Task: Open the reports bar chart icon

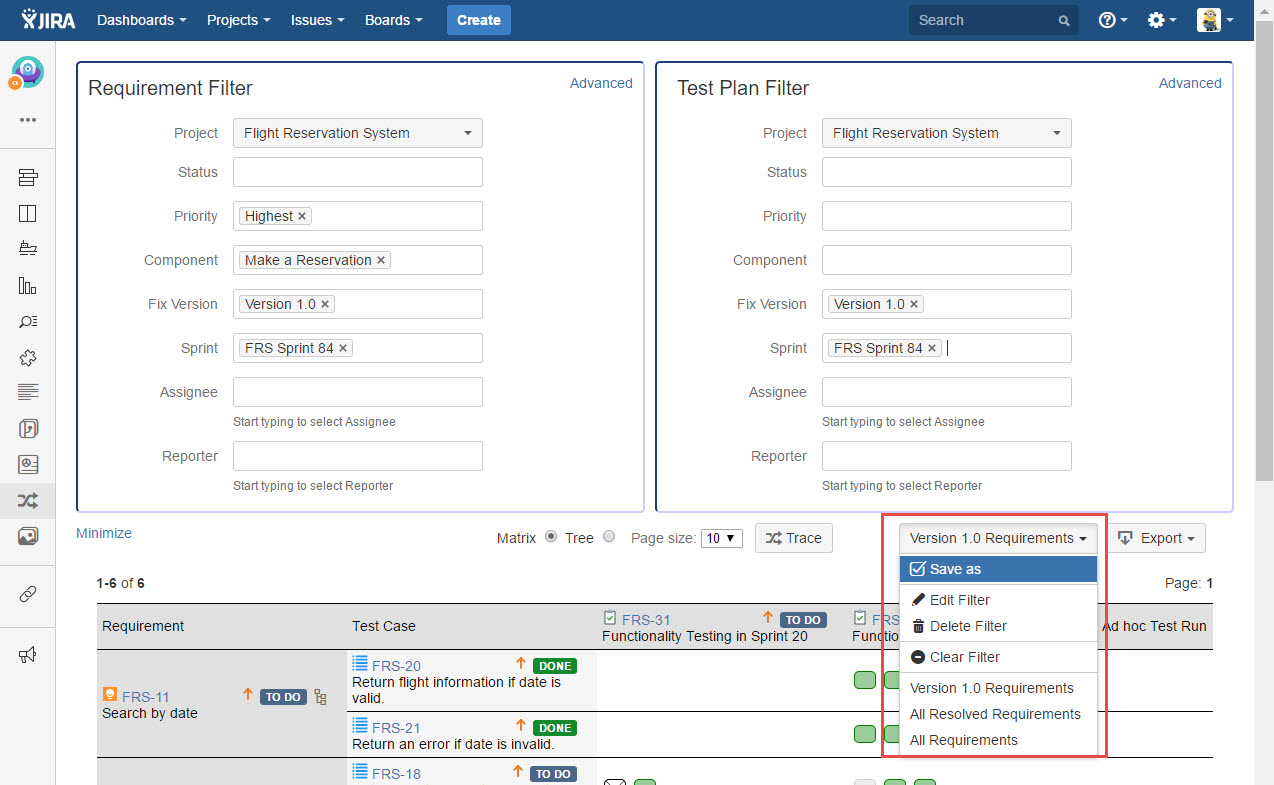Action: pyautogui.click(x=27, y=286)
